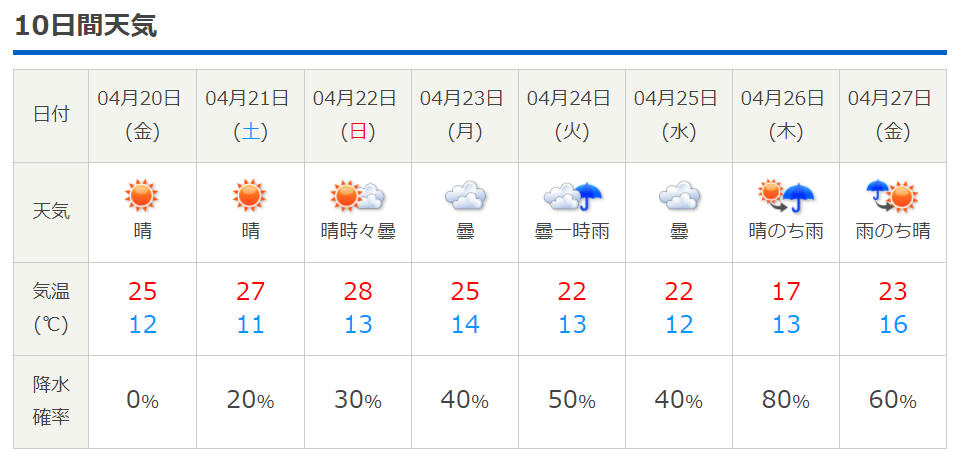Click the high temperature 28 on 04月22日
The height and width of the screenshot is (460, 965).
point(358,291)
